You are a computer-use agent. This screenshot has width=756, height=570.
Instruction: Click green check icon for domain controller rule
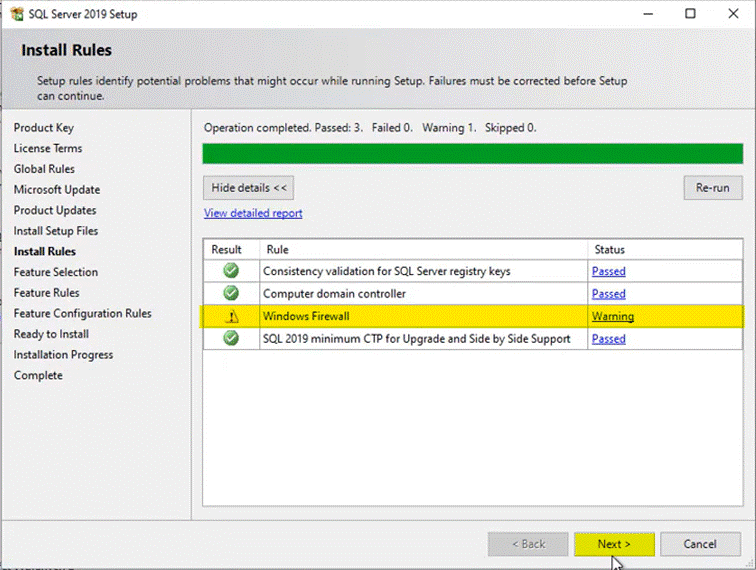231,293
